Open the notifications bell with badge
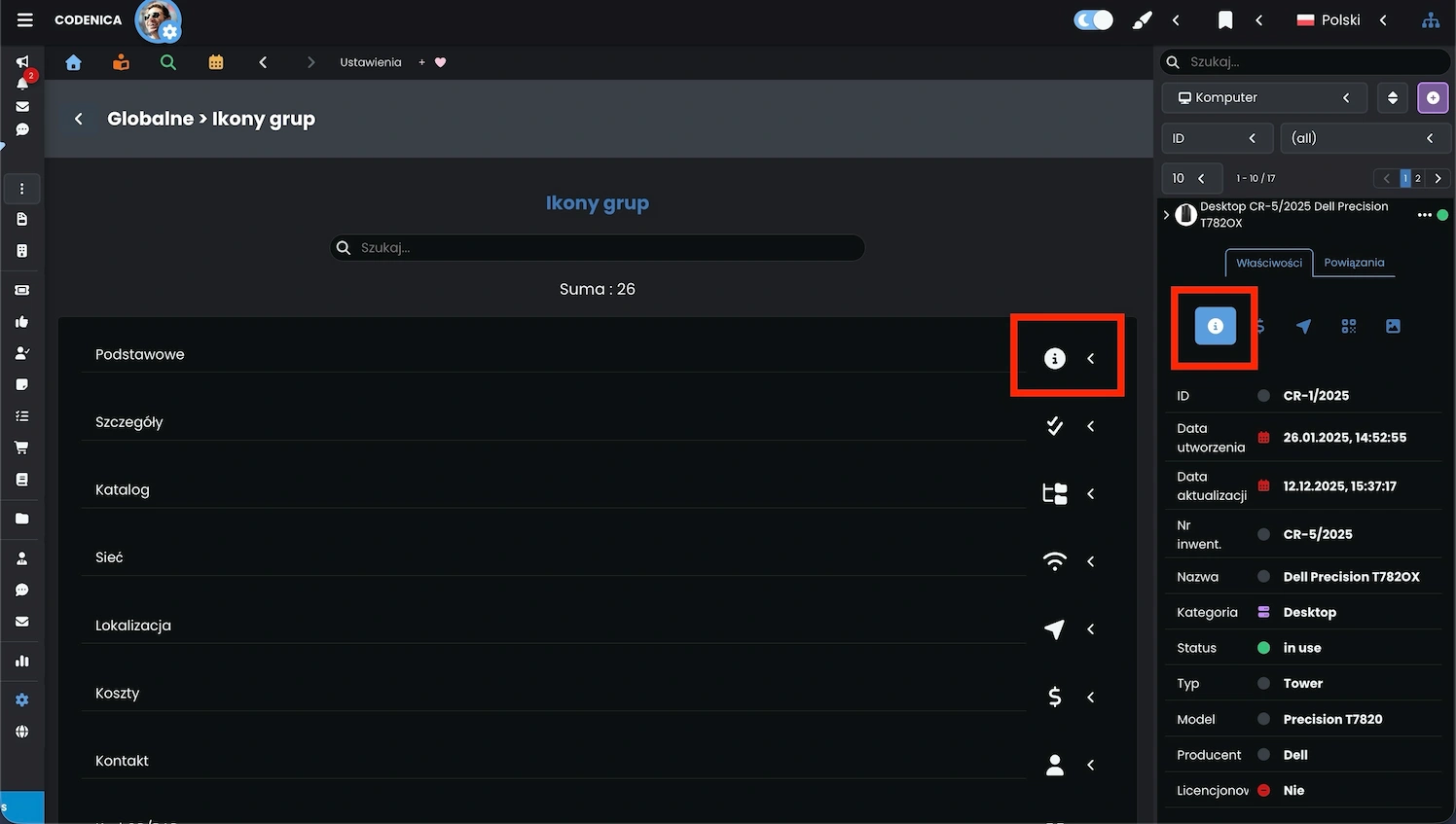 [22, 83]
